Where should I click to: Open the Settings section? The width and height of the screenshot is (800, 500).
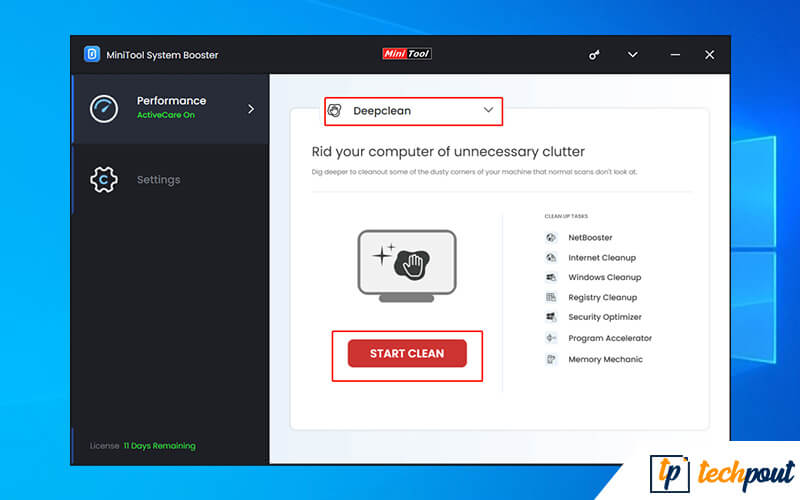pos(171,180)
